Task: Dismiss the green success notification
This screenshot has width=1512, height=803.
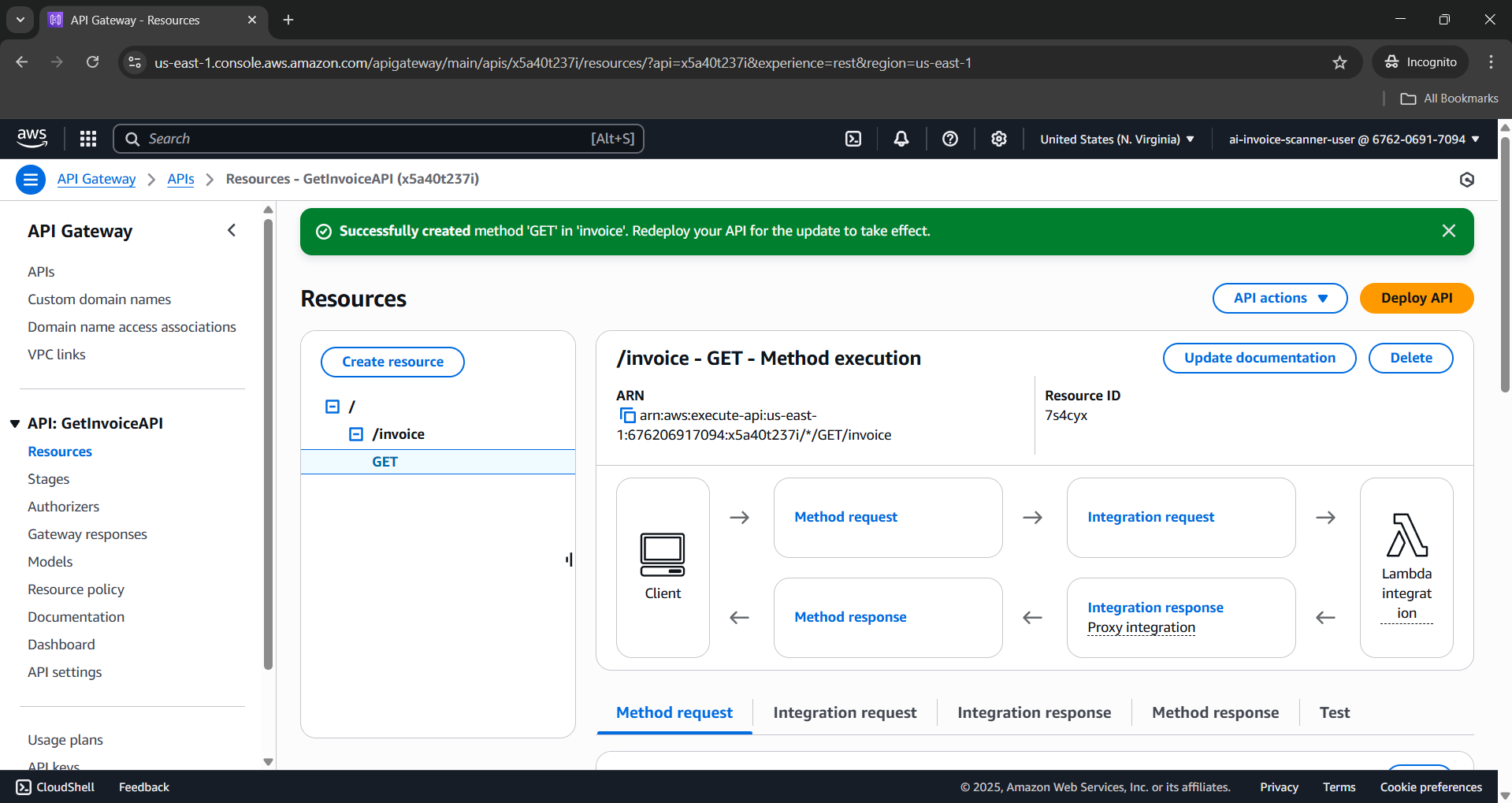Action: click(x=1448, y=231)
